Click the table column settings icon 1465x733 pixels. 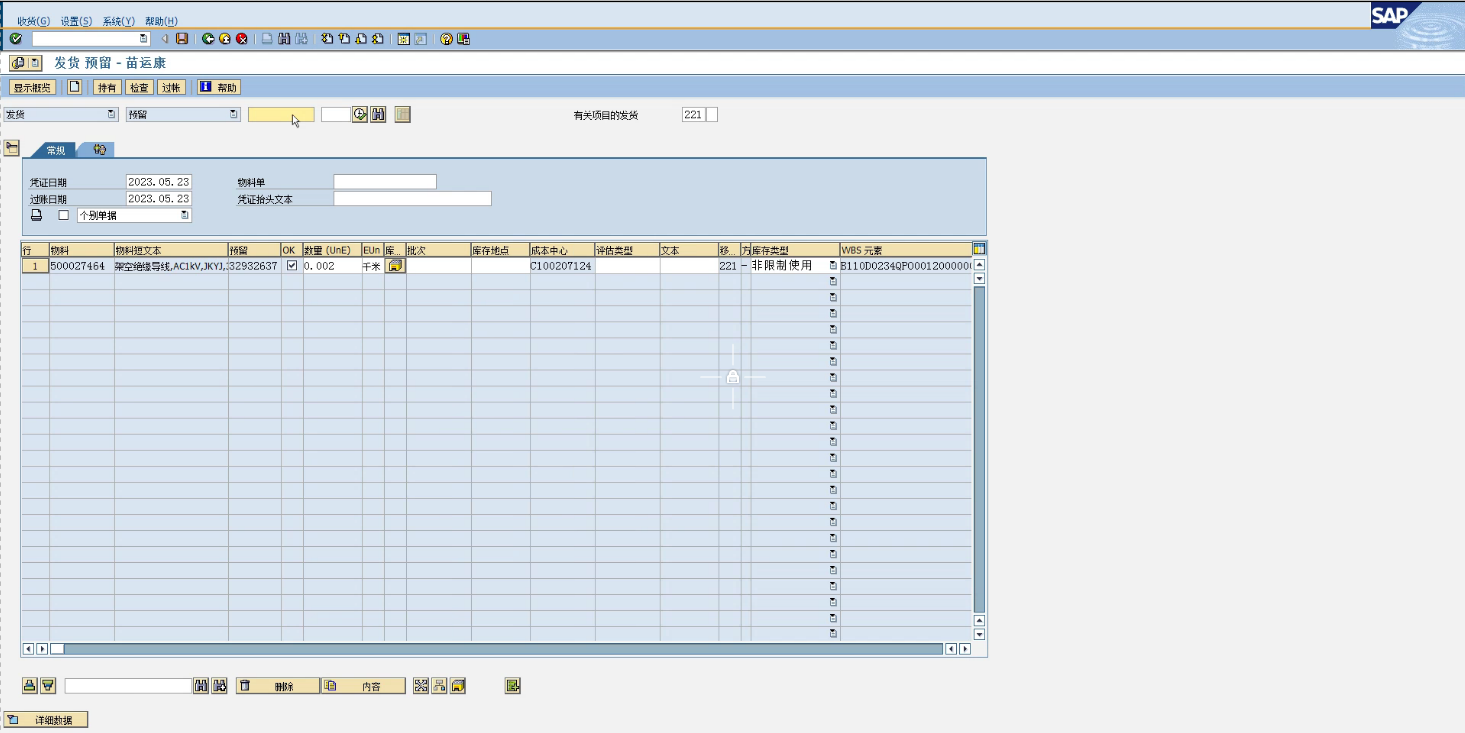[979, 249]
